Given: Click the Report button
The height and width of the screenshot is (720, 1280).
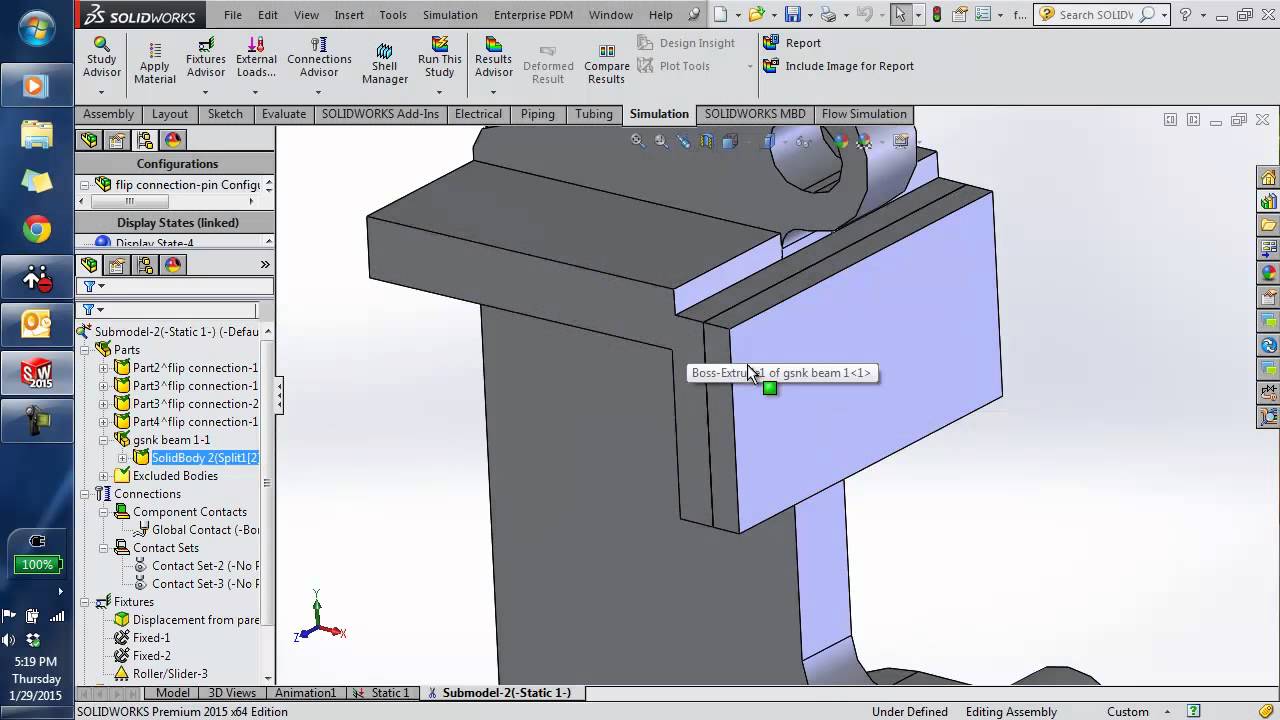Looking at the screenshot, I should pyautogui.click(x=792, y=43).
